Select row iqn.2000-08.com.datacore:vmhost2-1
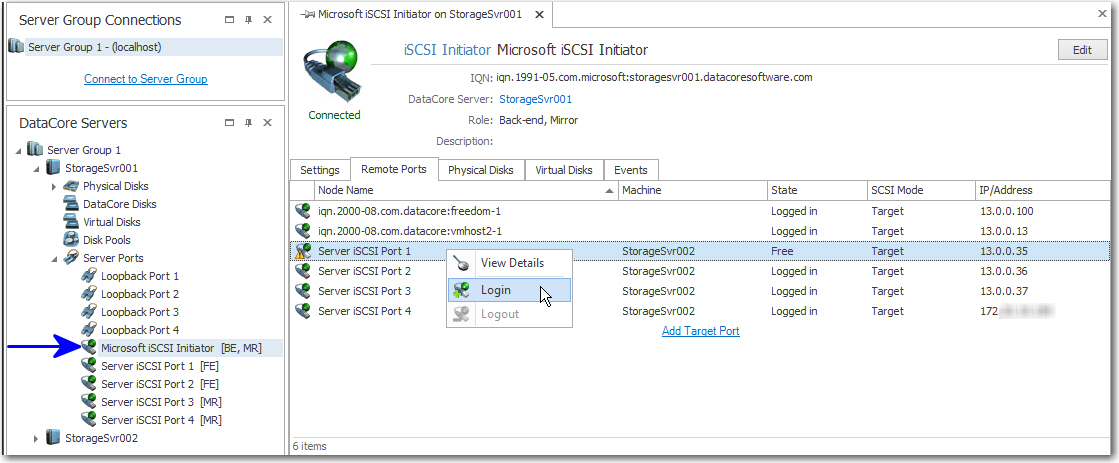This screenshot has height=463, width=1119. [x=700, y=231]
